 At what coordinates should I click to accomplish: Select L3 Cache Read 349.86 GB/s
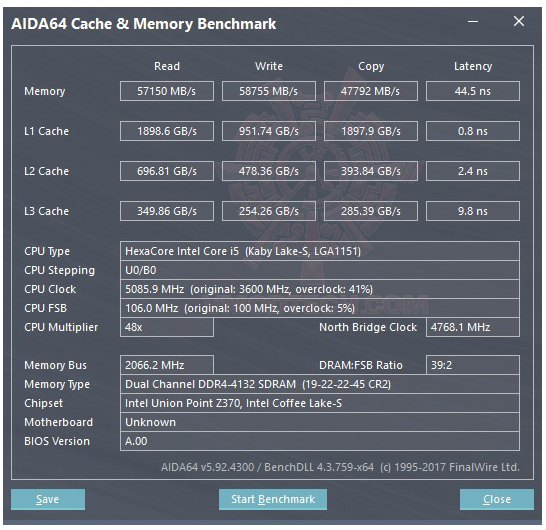point(167,211)
